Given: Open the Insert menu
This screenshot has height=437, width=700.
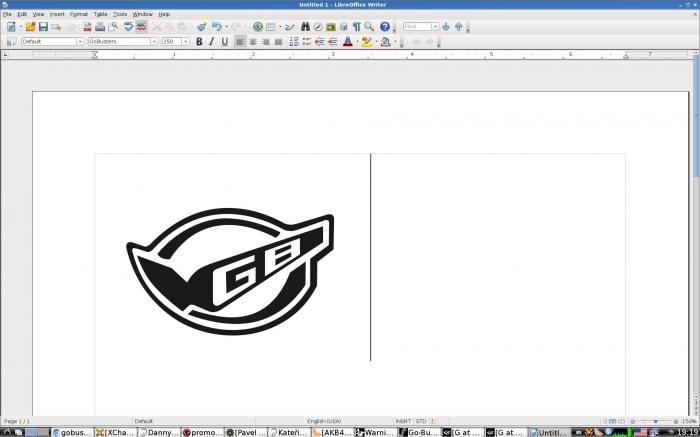Looking at the screenshot, I should tap(57, 14).
